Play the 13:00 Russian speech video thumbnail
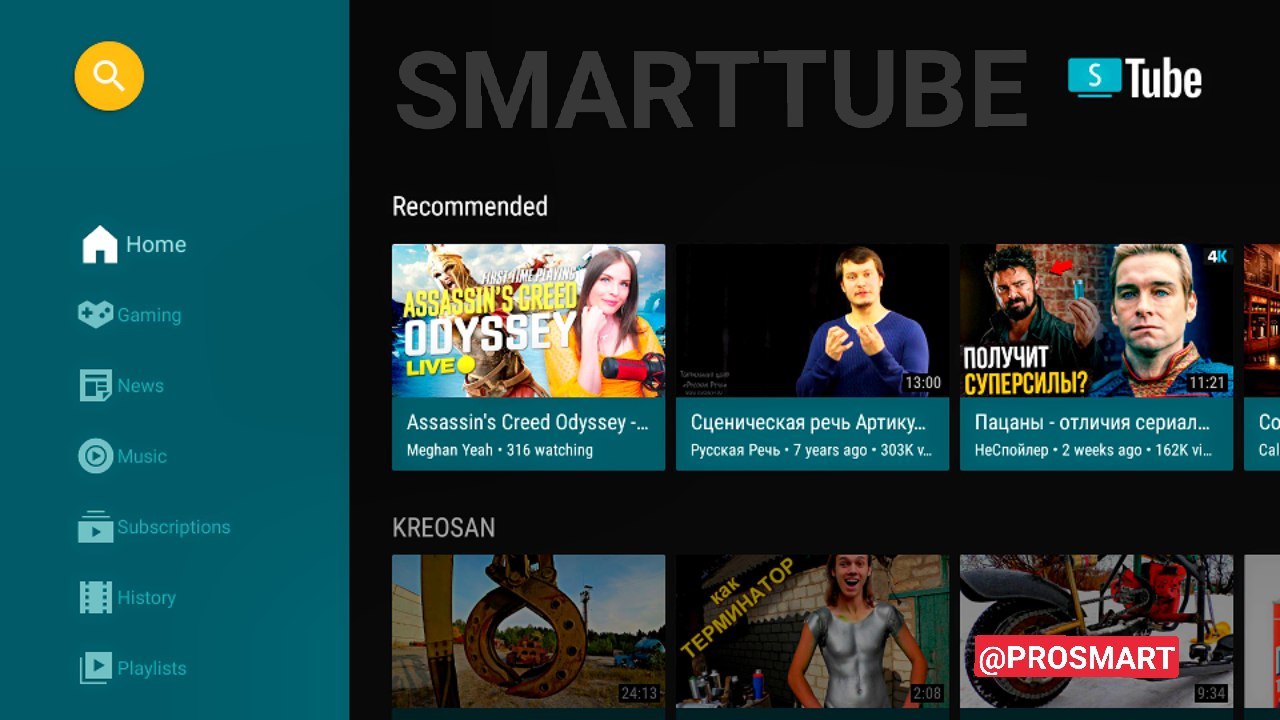This screenshot has width=1280, height=720. point(812,320)
